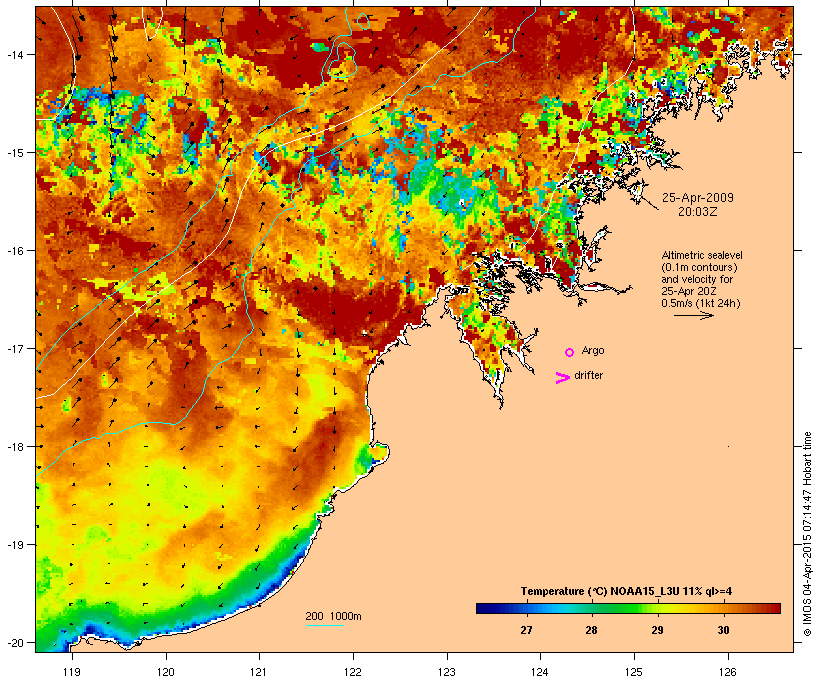Click the time text 20:03Z
Viewport: 820px width, 680px height.
pyautogui.click(x=698, y=212)
